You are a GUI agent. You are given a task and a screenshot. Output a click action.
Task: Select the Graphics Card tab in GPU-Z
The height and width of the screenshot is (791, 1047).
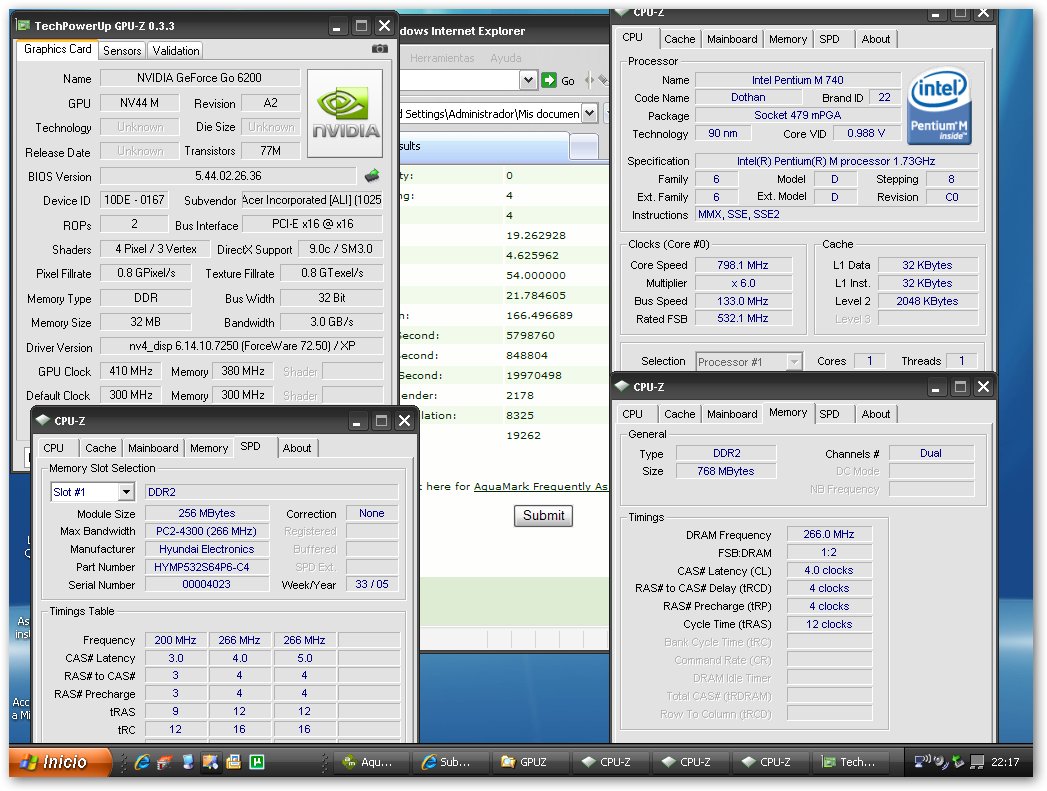coord(57,49)
